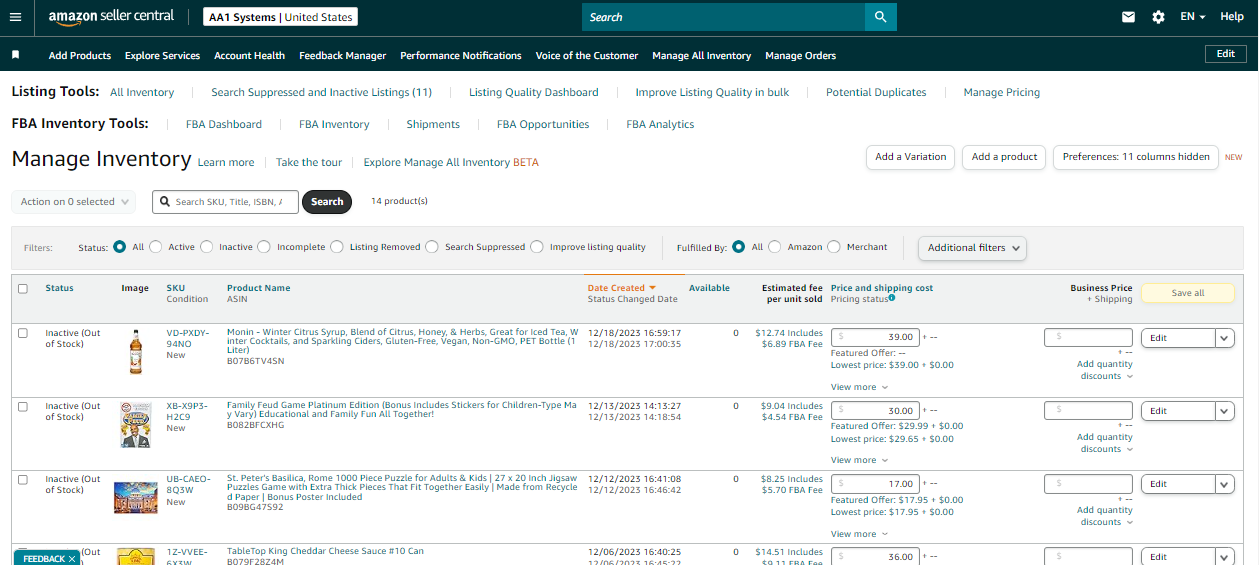Expand View more for Family Feud
The image size is (1259, 565).
pos(859,460)
